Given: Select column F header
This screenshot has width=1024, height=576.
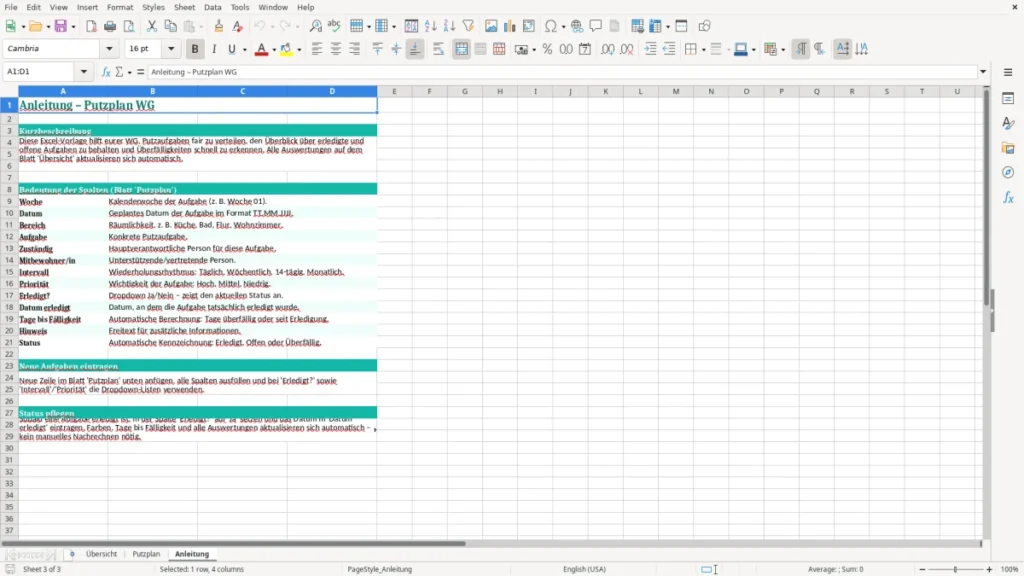Looking at the screenshot, I should click(x=429, y=91).
